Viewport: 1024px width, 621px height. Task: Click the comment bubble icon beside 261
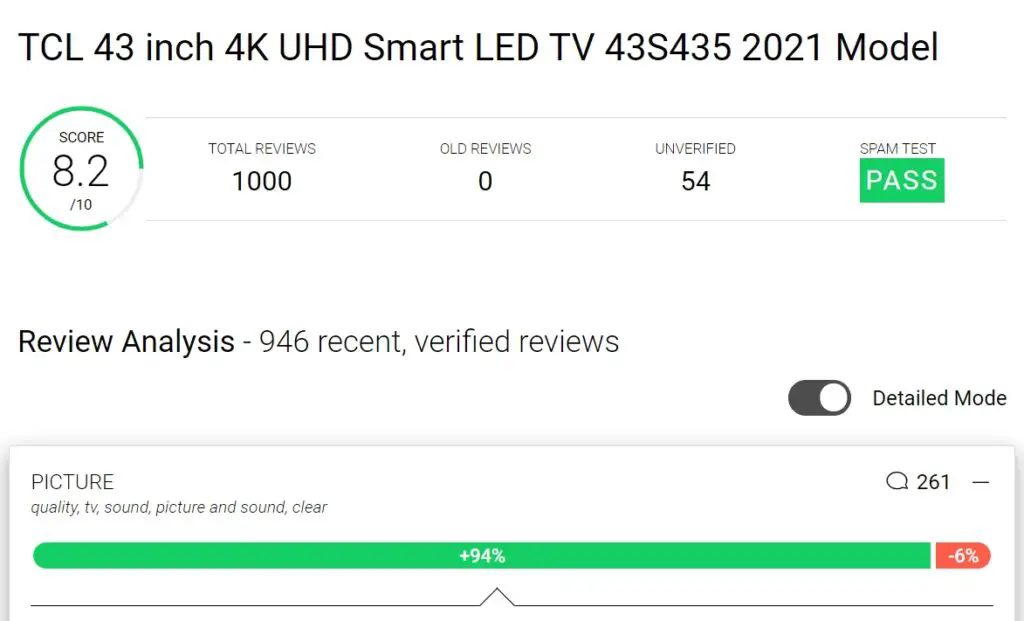click(896, 482)
